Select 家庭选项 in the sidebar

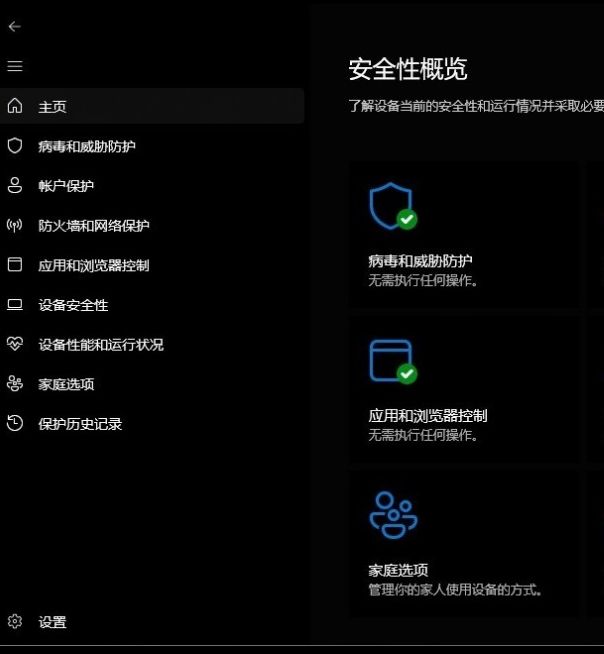[66, 384]
